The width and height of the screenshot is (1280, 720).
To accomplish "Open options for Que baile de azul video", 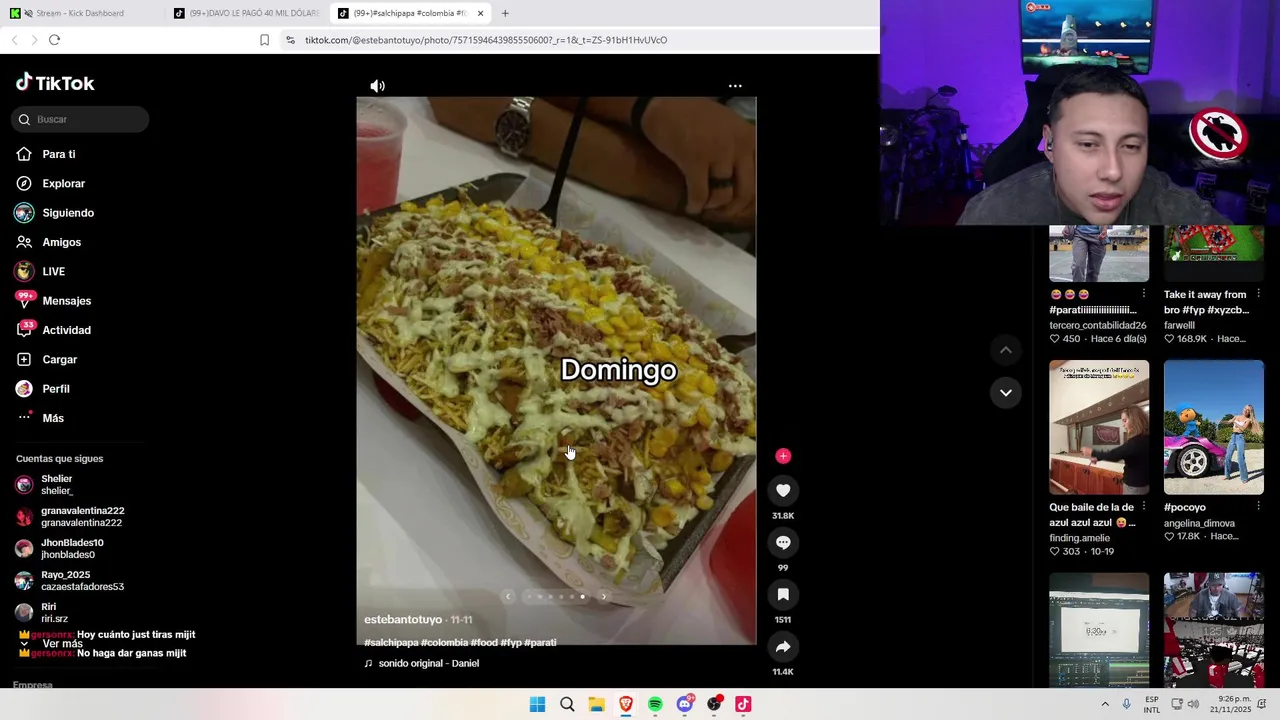I will click(x=1144, y=507).
